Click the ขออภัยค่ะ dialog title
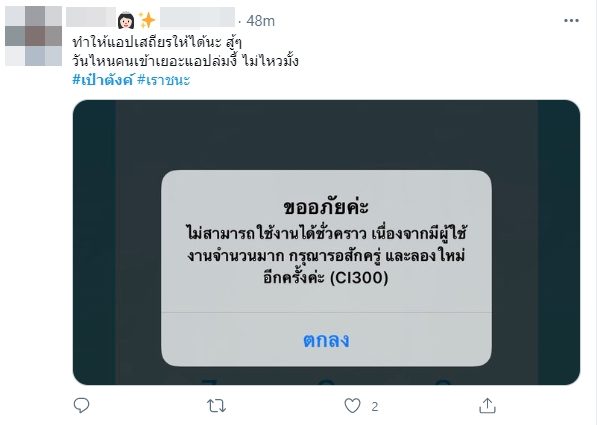Viewport: 597px width, 425px height. [x=326, y=207]
